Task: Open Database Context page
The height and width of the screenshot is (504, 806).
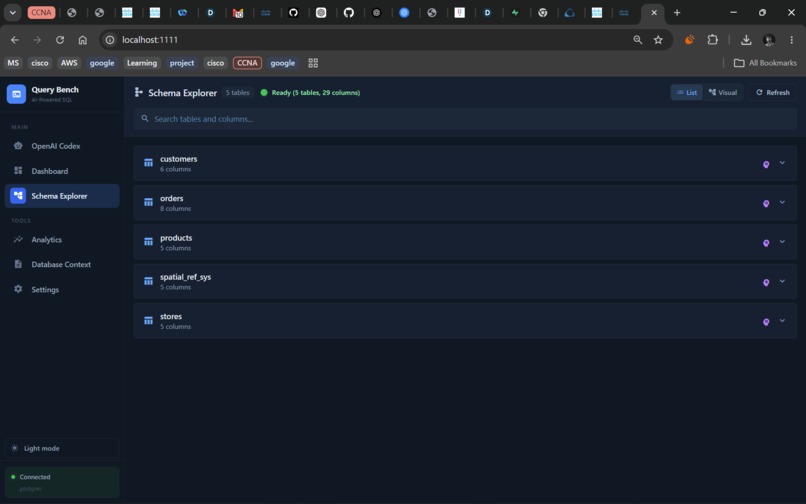Action: pyautogui.click(x=61, y=264)
